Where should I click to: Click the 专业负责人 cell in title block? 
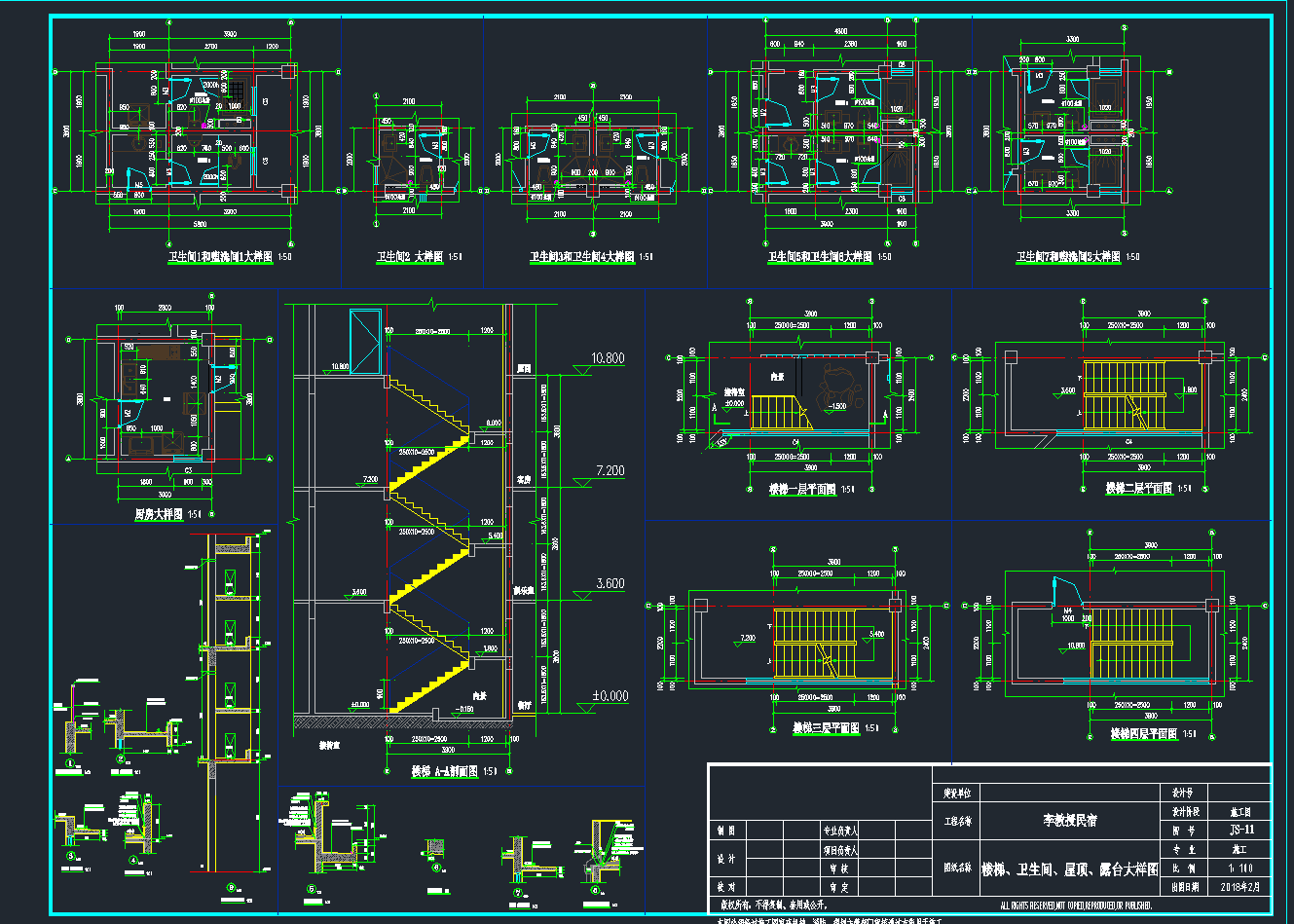coord(840,831)
